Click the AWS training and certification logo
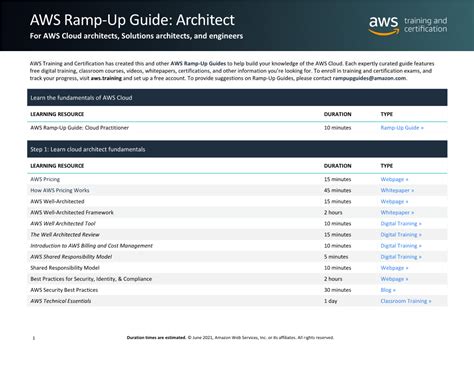 coord(408,25)
